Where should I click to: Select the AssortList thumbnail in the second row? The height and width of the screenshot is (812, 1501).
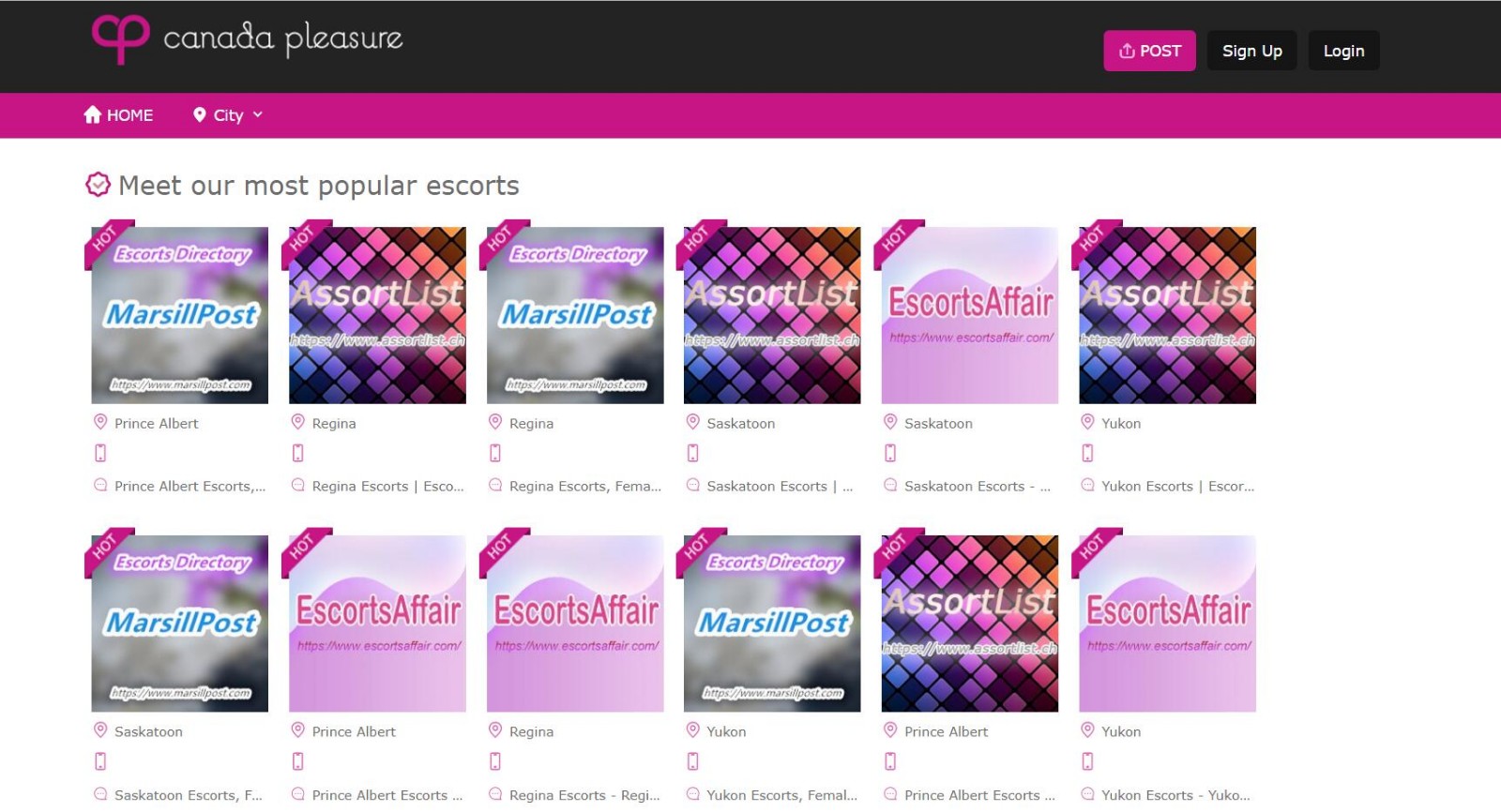(x=970, y=624)
